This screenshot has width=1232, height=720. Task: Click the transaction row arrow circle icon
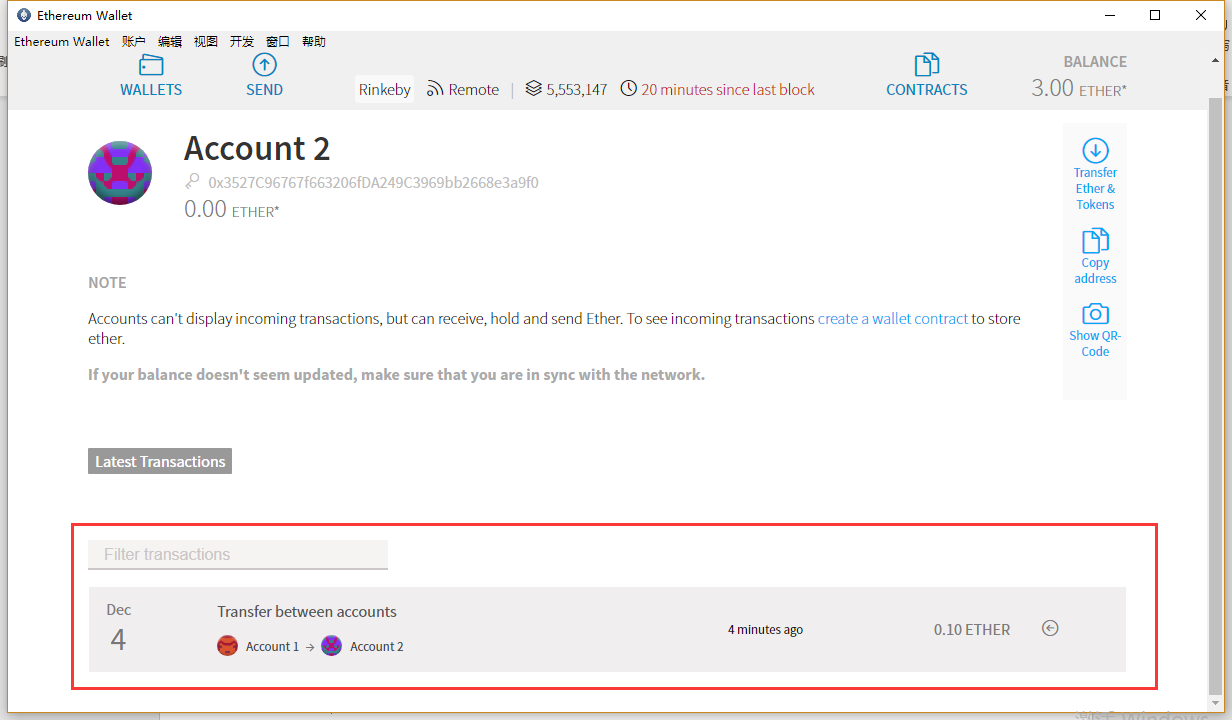click(x=1050, y=628)
